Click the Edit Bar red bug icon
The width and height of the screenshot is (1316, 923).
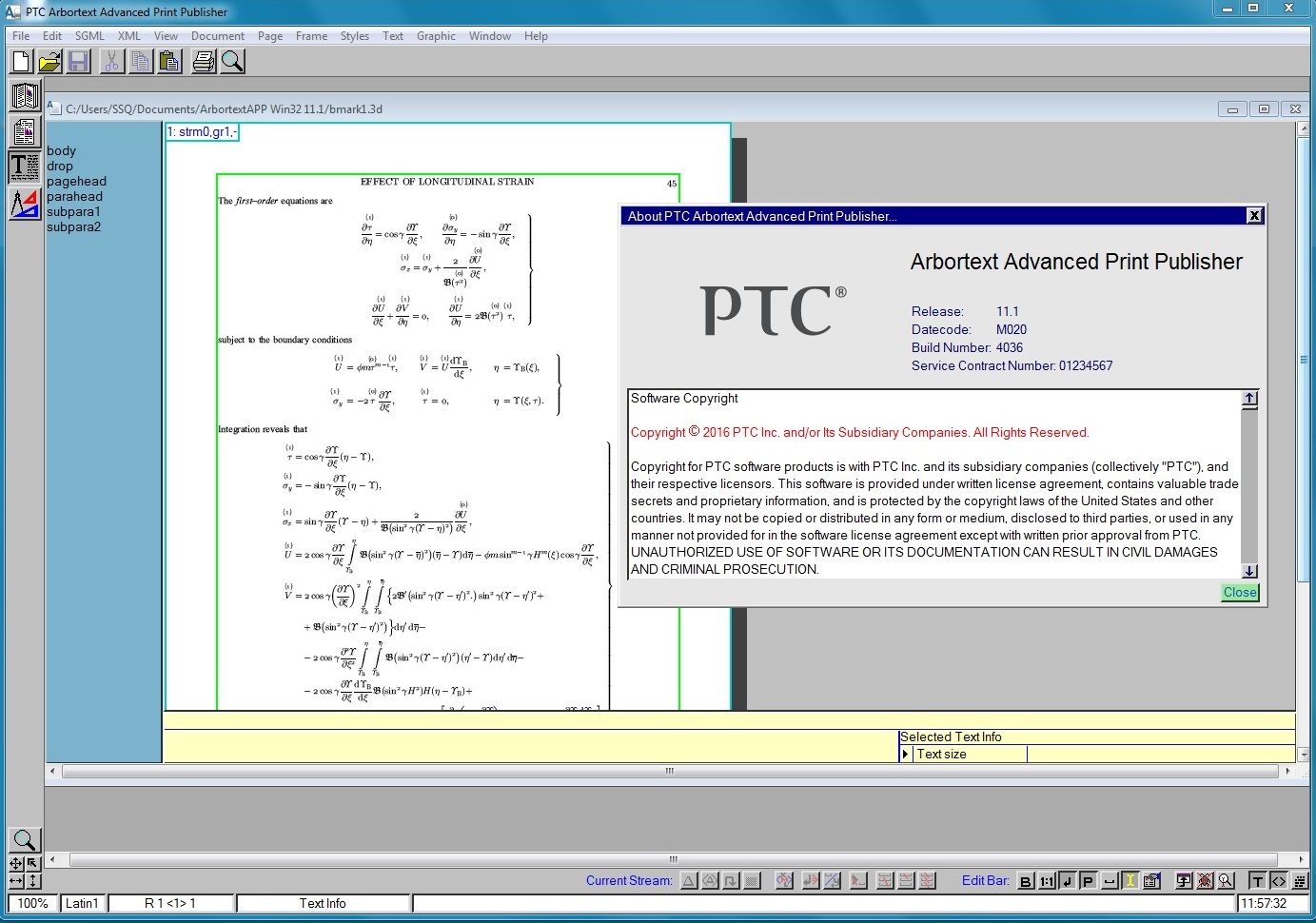1205,881
